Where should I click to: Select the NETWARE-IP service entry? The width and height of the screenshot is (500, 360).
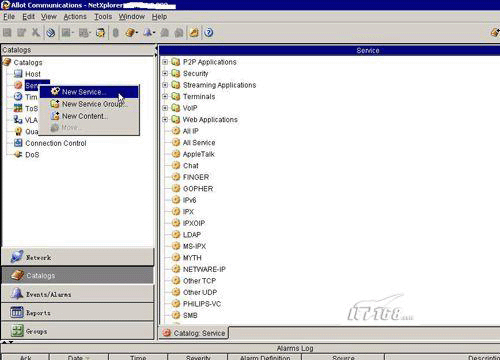coord(204,269)
